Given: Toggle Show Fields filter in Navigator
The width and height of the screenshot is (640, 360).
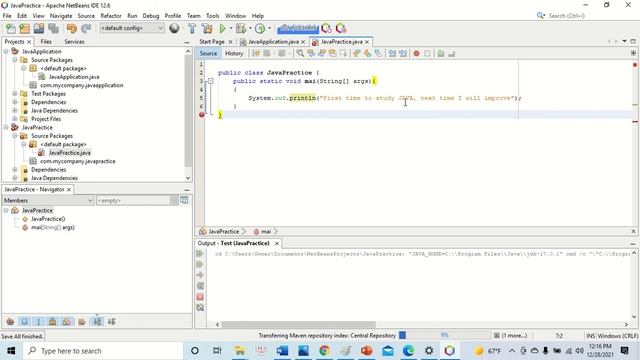Looking at the screenshot, I should coord(24,322).
